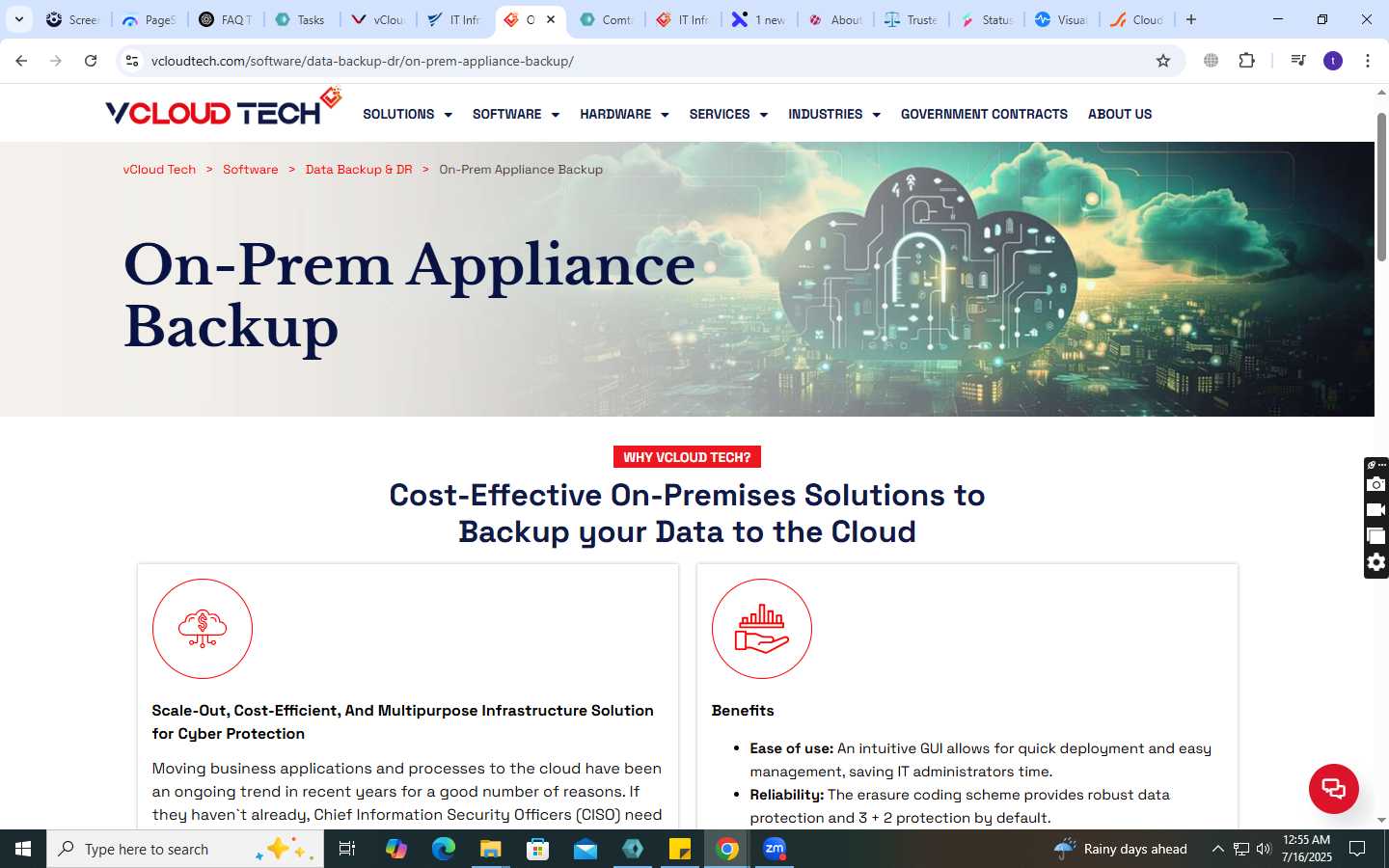
Task: Switch to the Truste tab
Action: (x=911, y=19)
